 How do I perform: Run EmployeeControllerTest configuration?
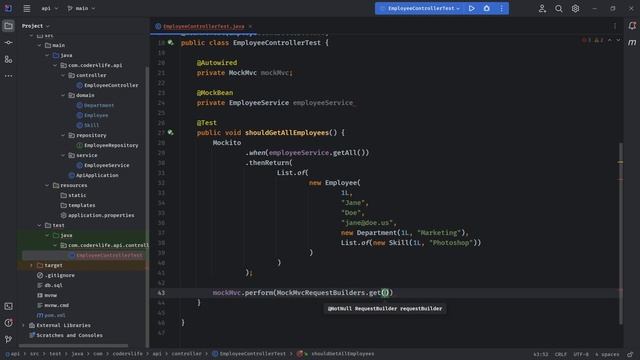point(471,8)
